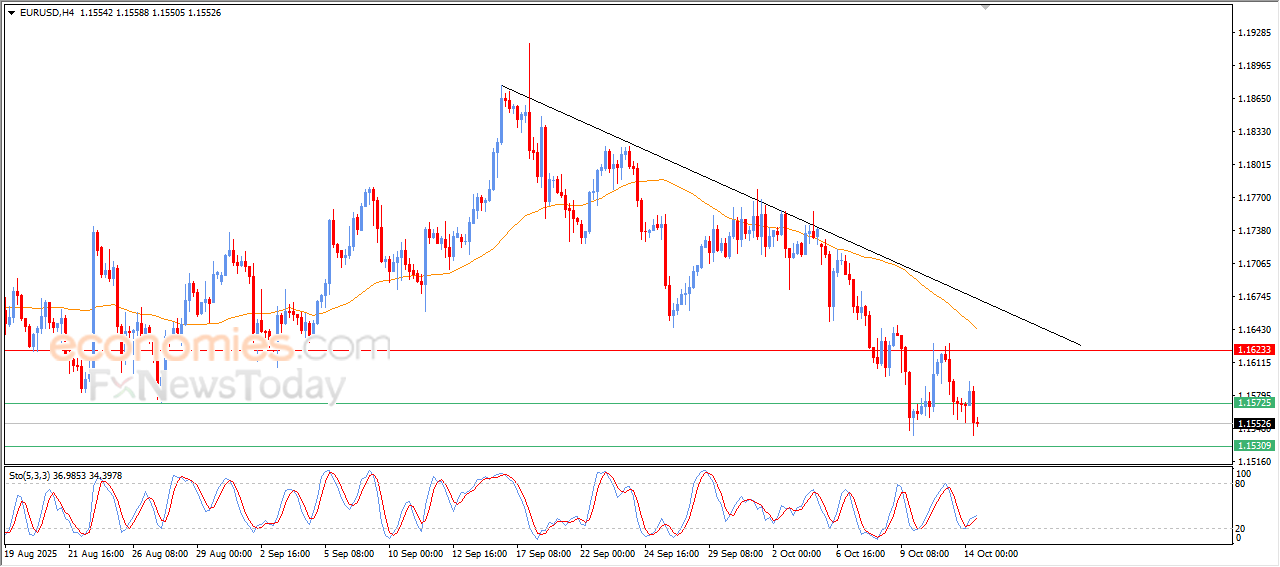The image size is (1280, 567).
Task: Click the 2 Sep 16:00 time label
Action: click(x=286, y=553)
